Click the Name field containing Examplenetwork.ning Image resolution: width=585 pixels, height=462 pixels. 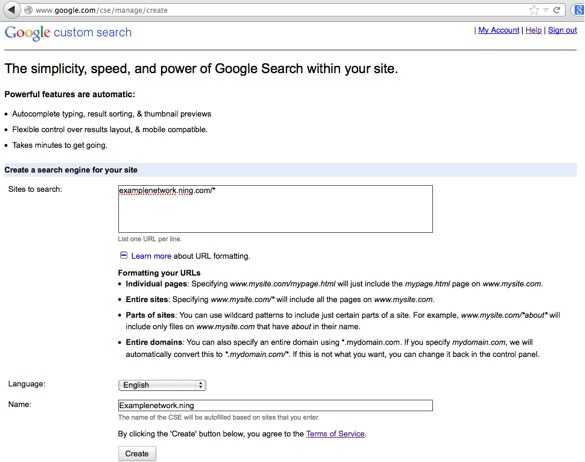coord(275,405)
